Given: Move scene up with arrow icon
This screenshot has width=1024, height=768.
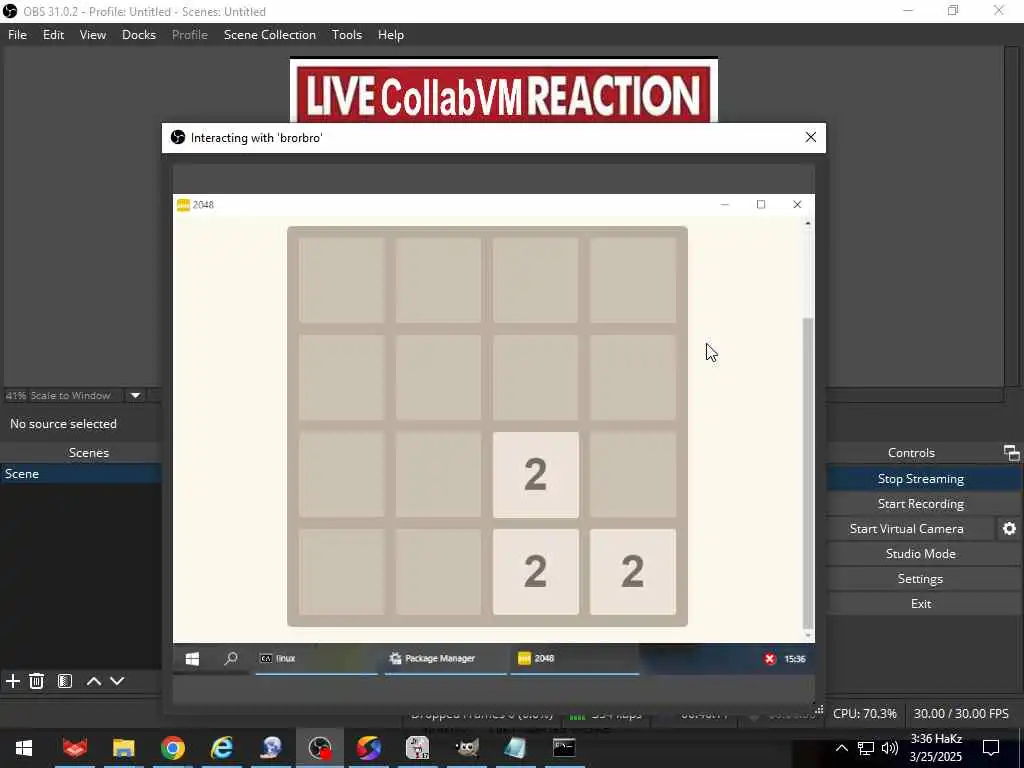Looking at the screenshot, I should [x=93, y=681].
